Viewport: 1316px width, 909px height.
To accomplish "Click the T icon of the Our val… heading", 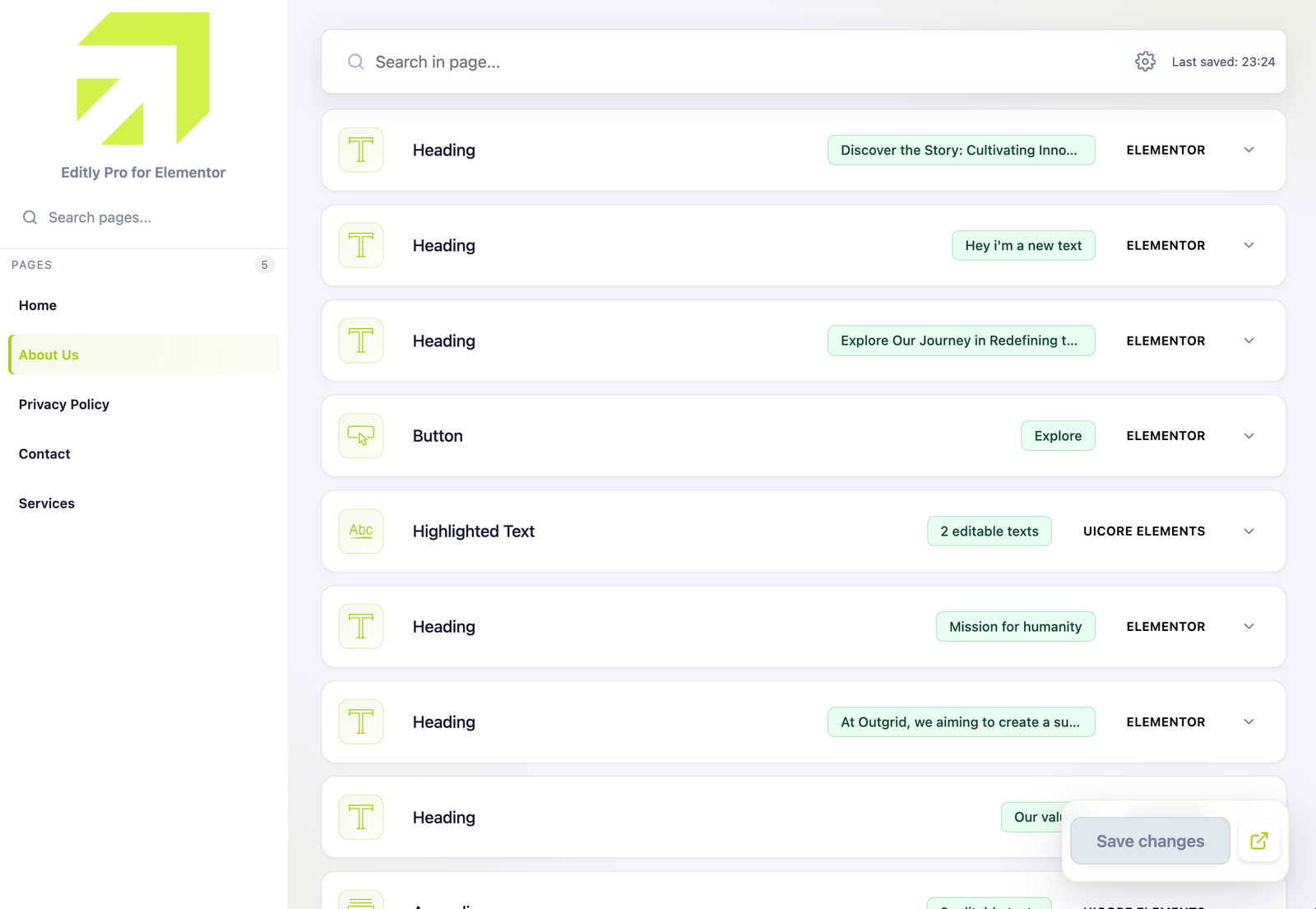I will pos(361,818).
